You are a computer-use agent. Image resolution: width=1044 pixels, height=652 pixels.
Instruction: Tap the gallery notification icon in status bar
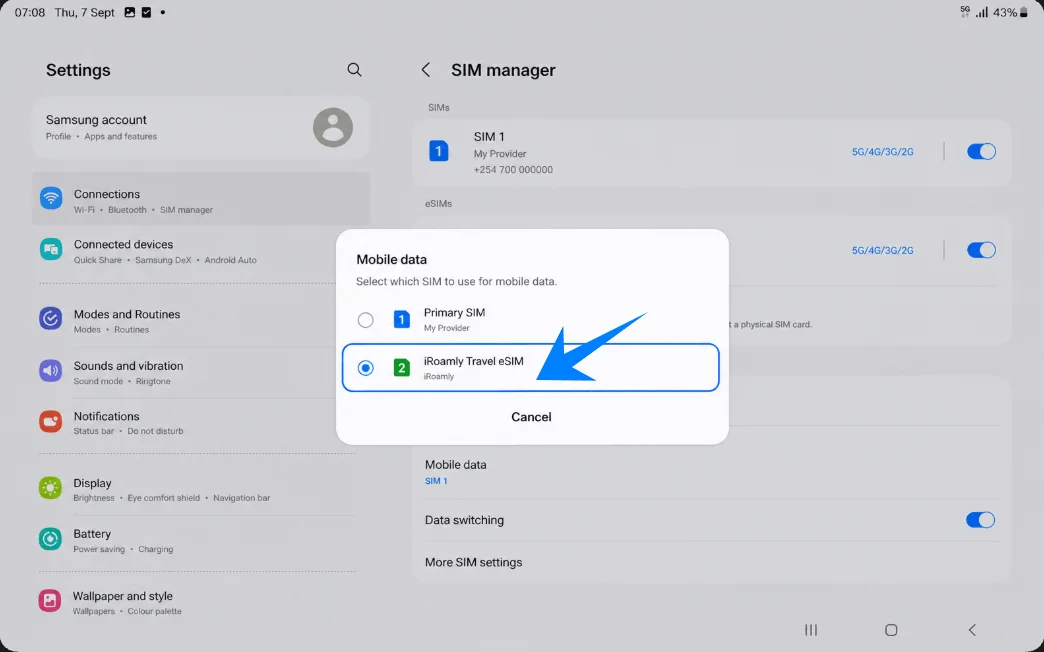(x=130, y=12)
